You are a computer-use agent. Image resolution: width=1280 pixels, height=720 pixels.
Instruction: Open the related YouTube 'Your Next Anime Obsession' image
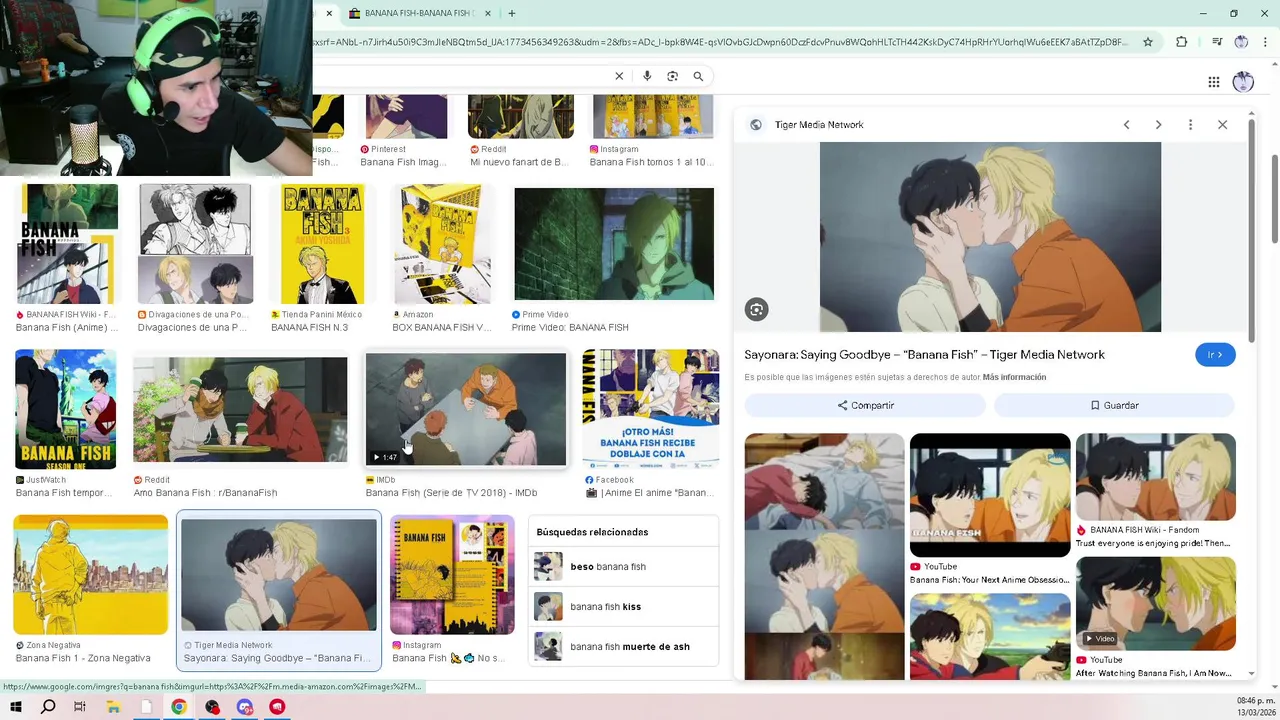click(990, 495)
